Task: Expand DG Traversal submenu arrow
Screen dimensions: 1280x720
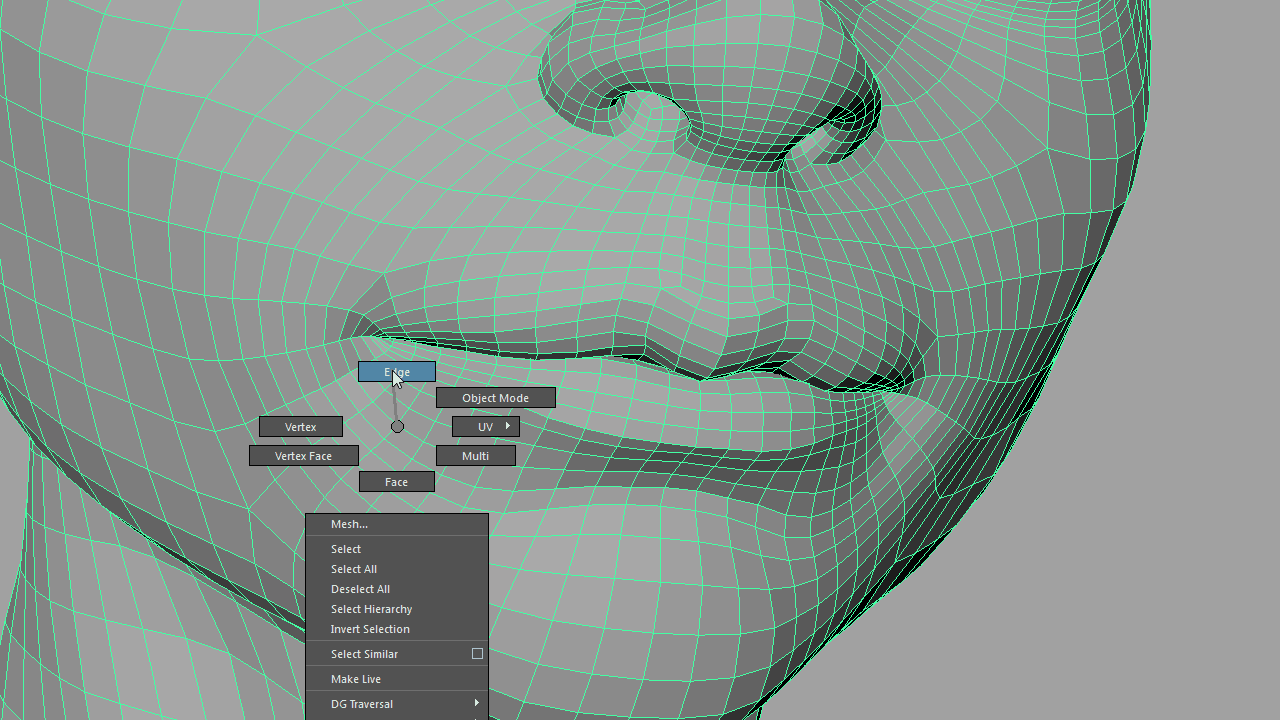Action: (477, 704)
